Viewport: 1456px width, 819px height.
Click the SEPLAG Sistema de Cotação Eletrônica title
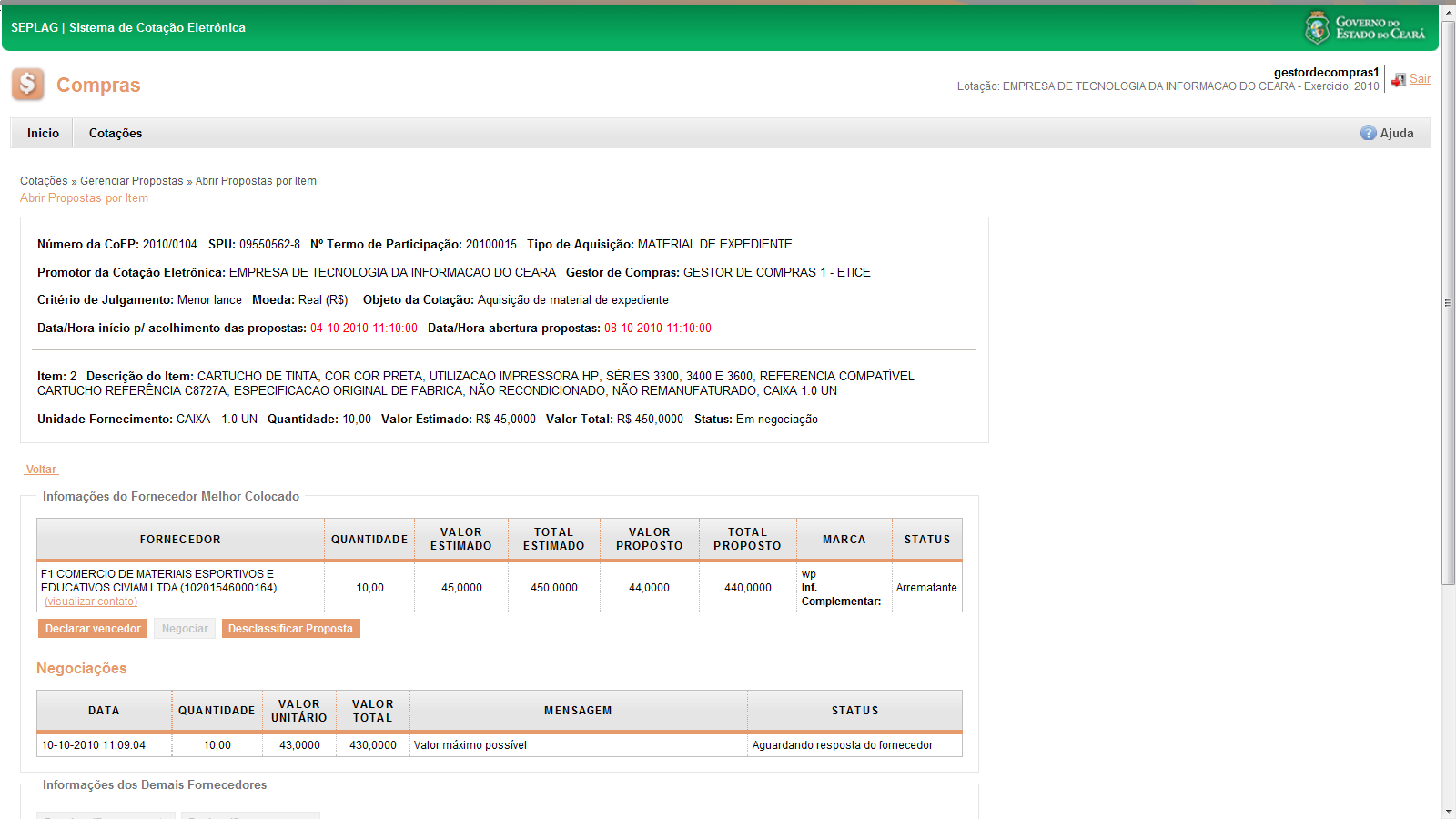128,27
